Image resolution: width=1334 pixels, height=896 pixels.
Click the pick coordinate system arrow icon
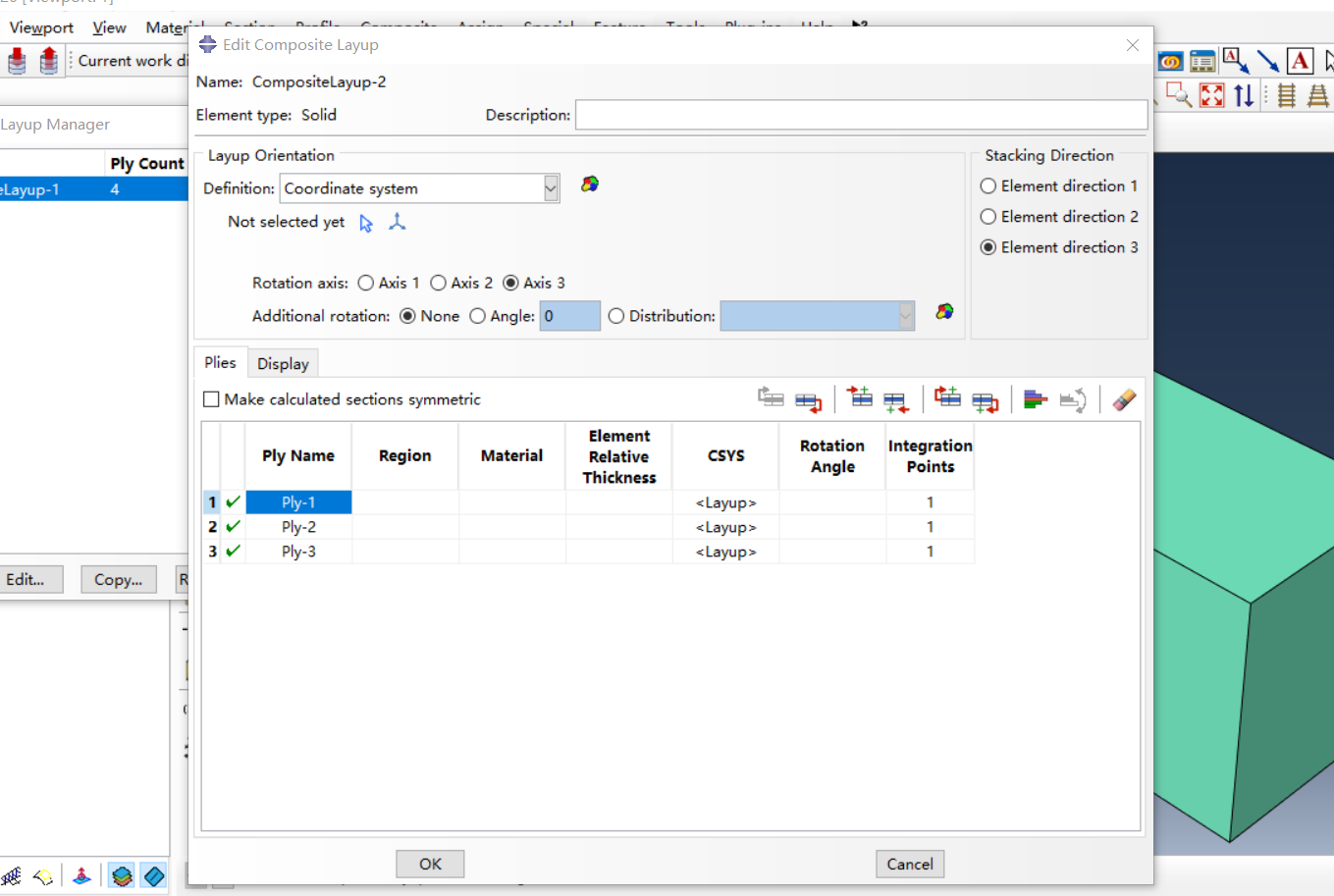pos(366,224)
